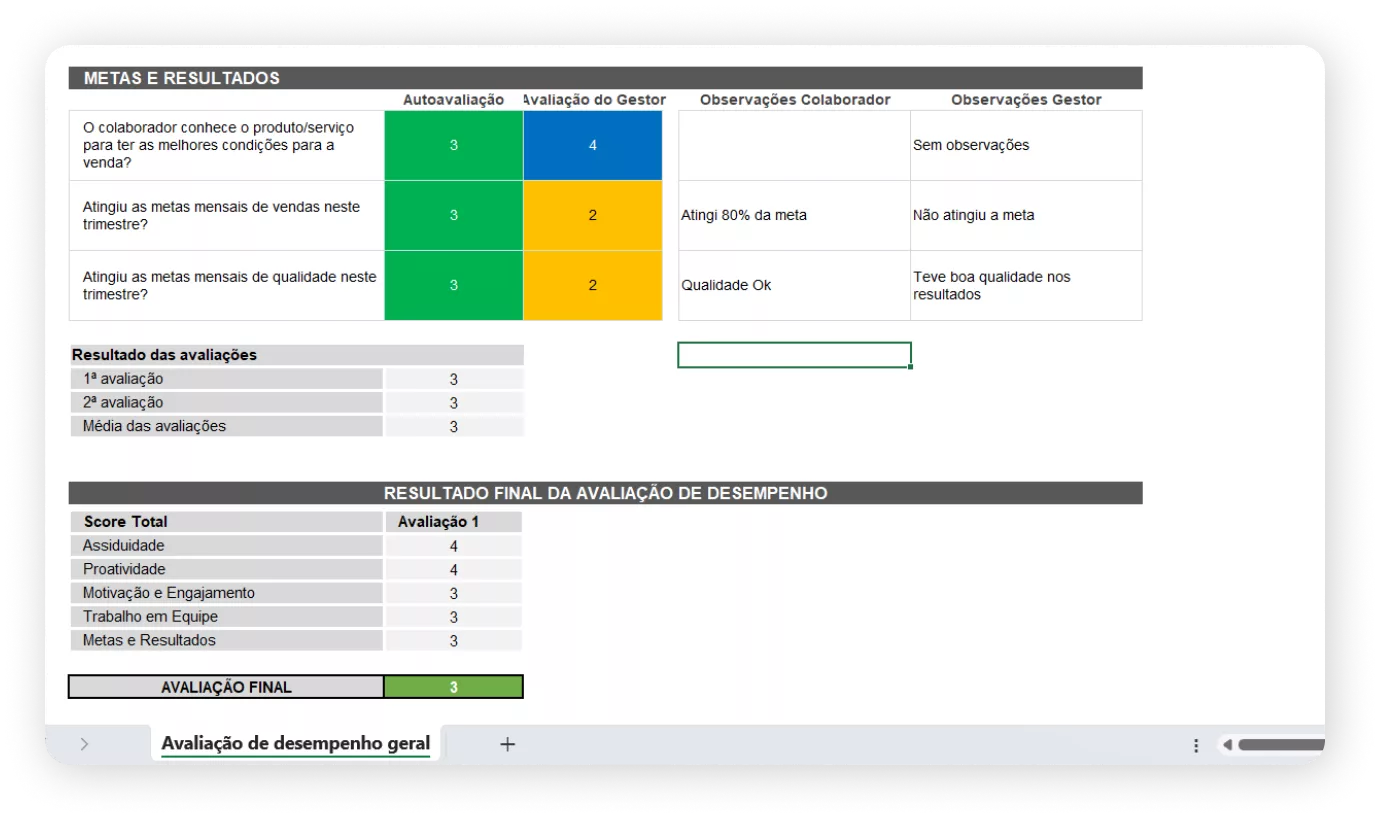1380x820 pixels.
Task: Switch to the Avaliação de desempenho geral tab
Action: pos(295,744)
